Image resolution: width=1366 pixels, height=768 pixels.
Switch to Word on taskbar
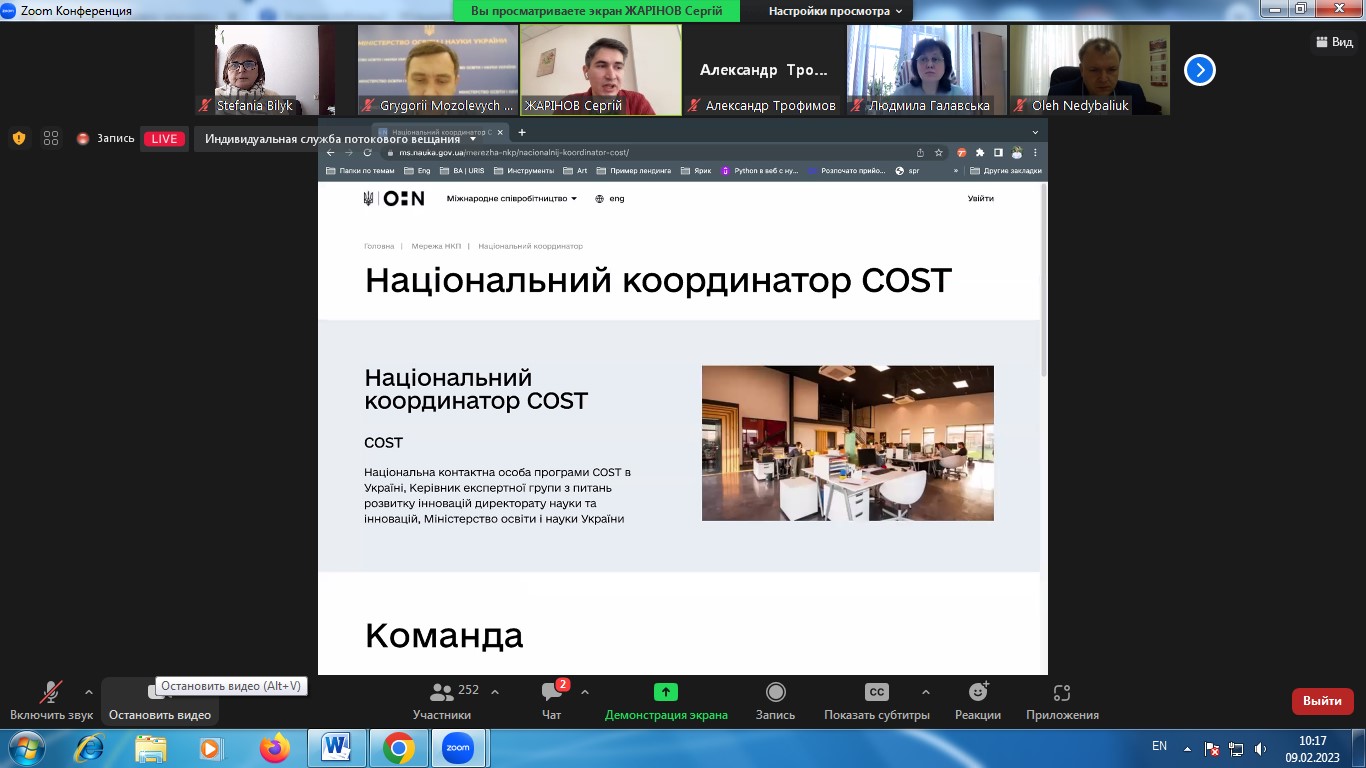click(337, 748)
